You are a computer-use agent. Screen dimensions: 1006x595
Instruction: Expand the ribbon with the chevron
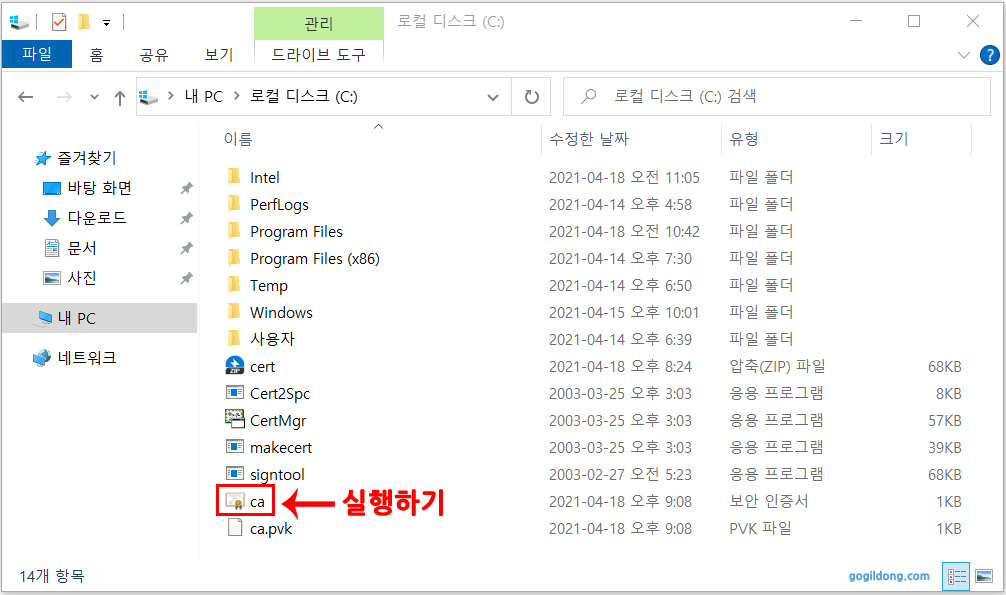964,55
